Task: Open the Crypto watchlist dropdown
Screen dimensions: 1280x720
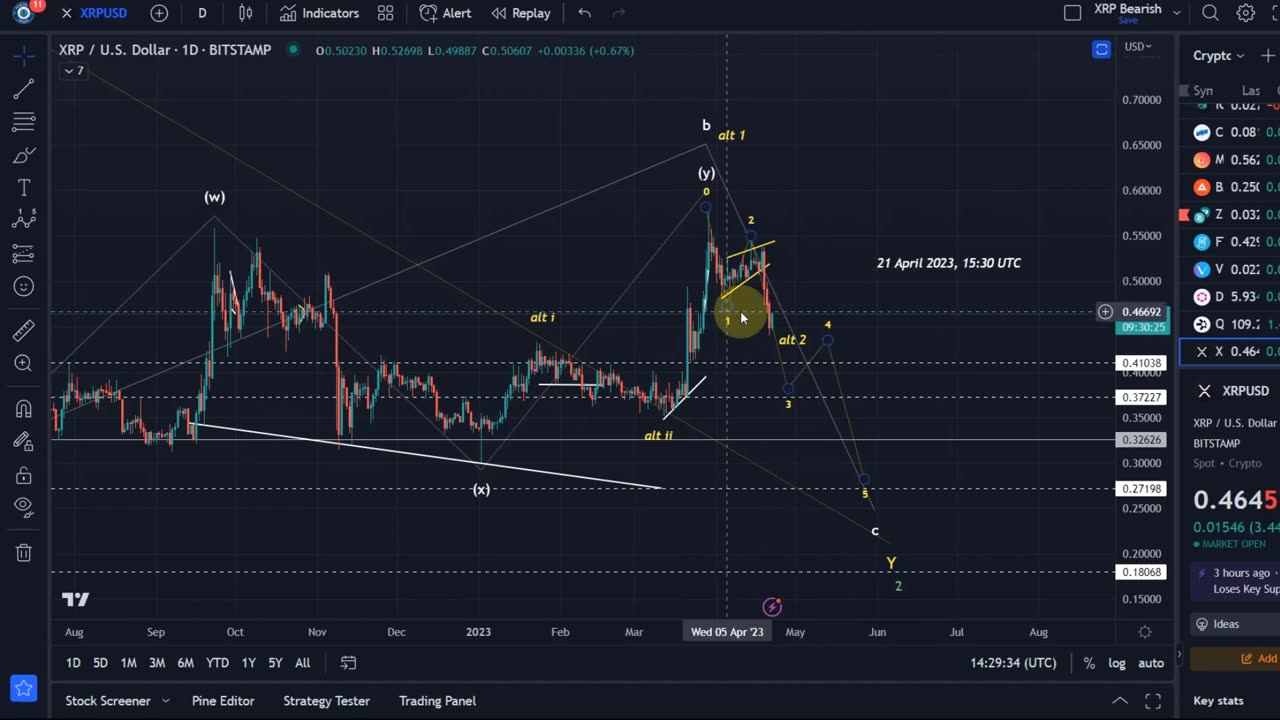Action: tap(1218, 56)
